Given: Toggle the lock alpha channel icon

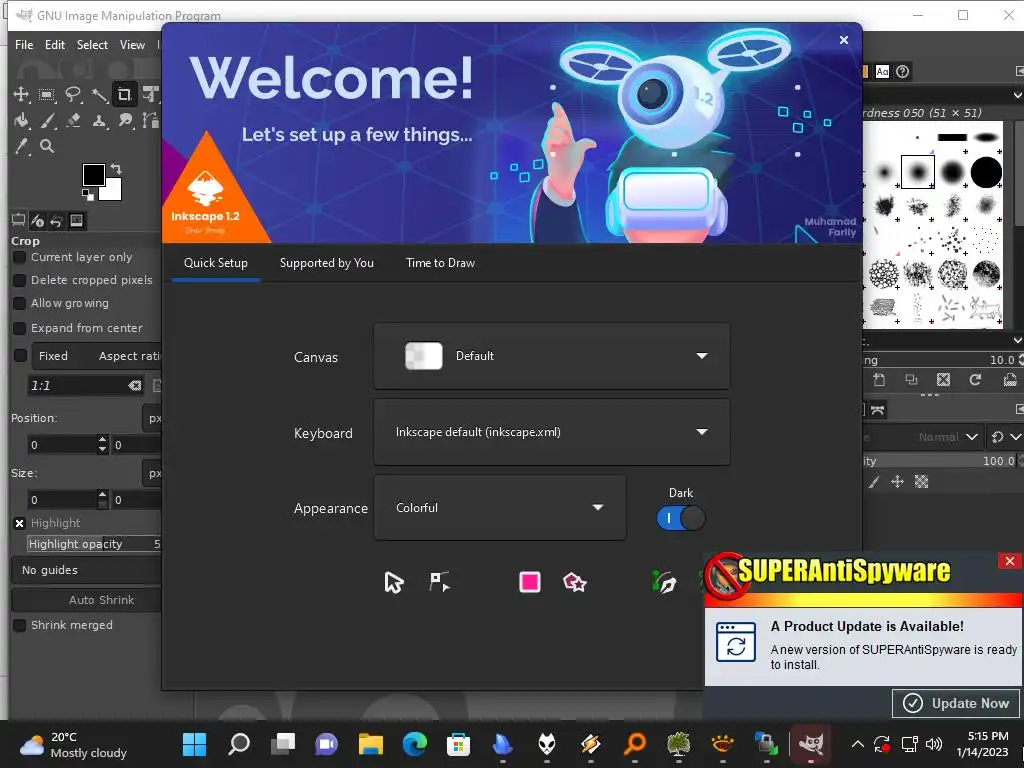Looking at the screenshot, I should [x=921, y=482].
